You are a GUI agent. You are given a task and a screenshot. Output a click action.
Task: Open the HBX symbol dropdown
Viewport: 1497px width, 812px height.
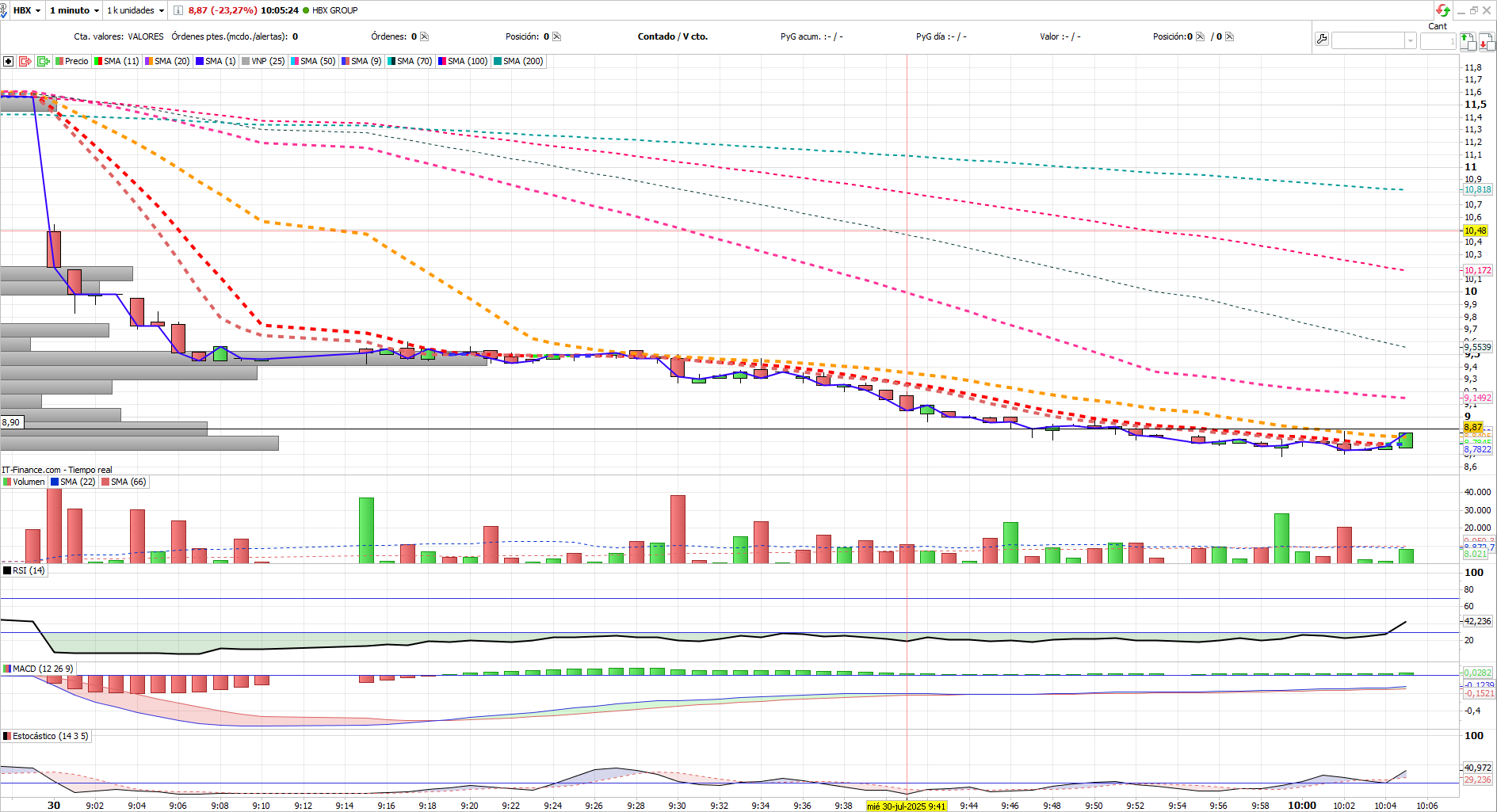pyautogui.click(x=27, y=10)
